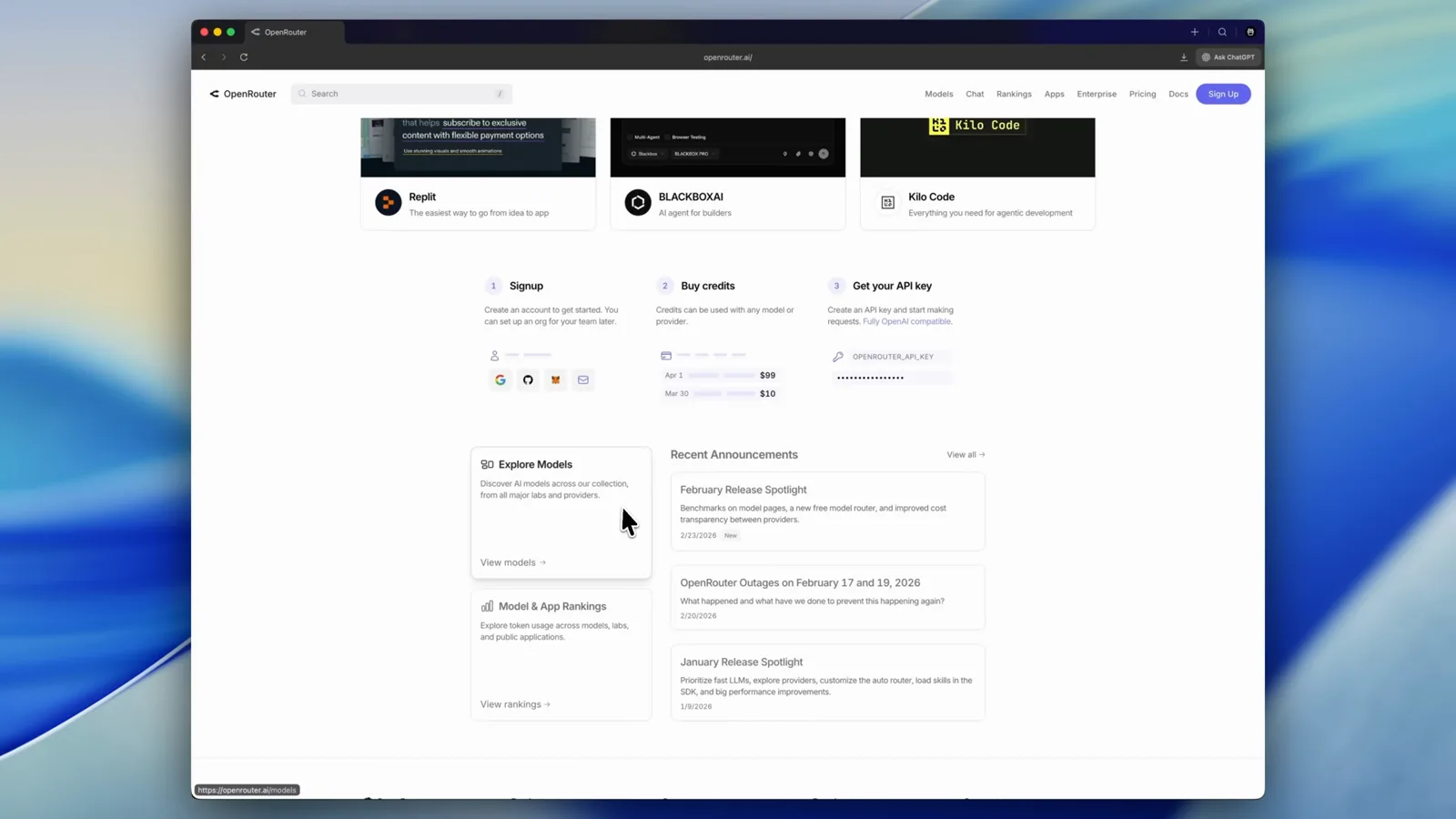Sign up with the Google icon
This screenshot has width=1456, height=819.
point(500,379)
